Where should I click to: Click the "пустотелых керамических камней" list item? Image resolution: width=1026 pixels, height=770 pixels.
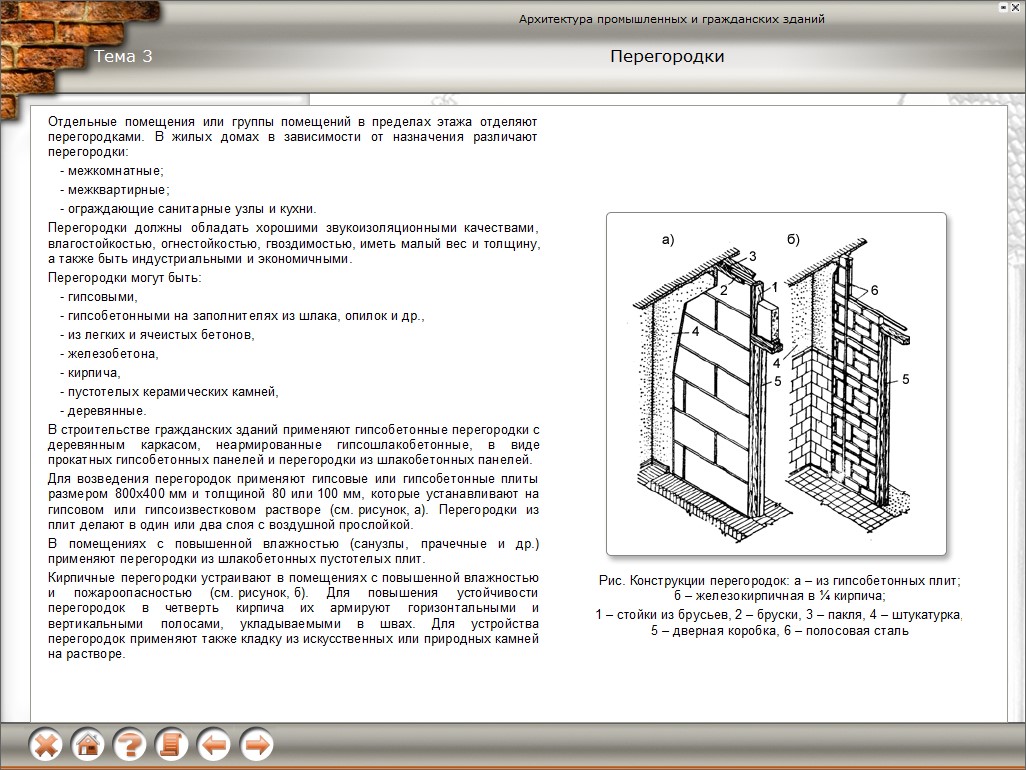pos(169,392)
